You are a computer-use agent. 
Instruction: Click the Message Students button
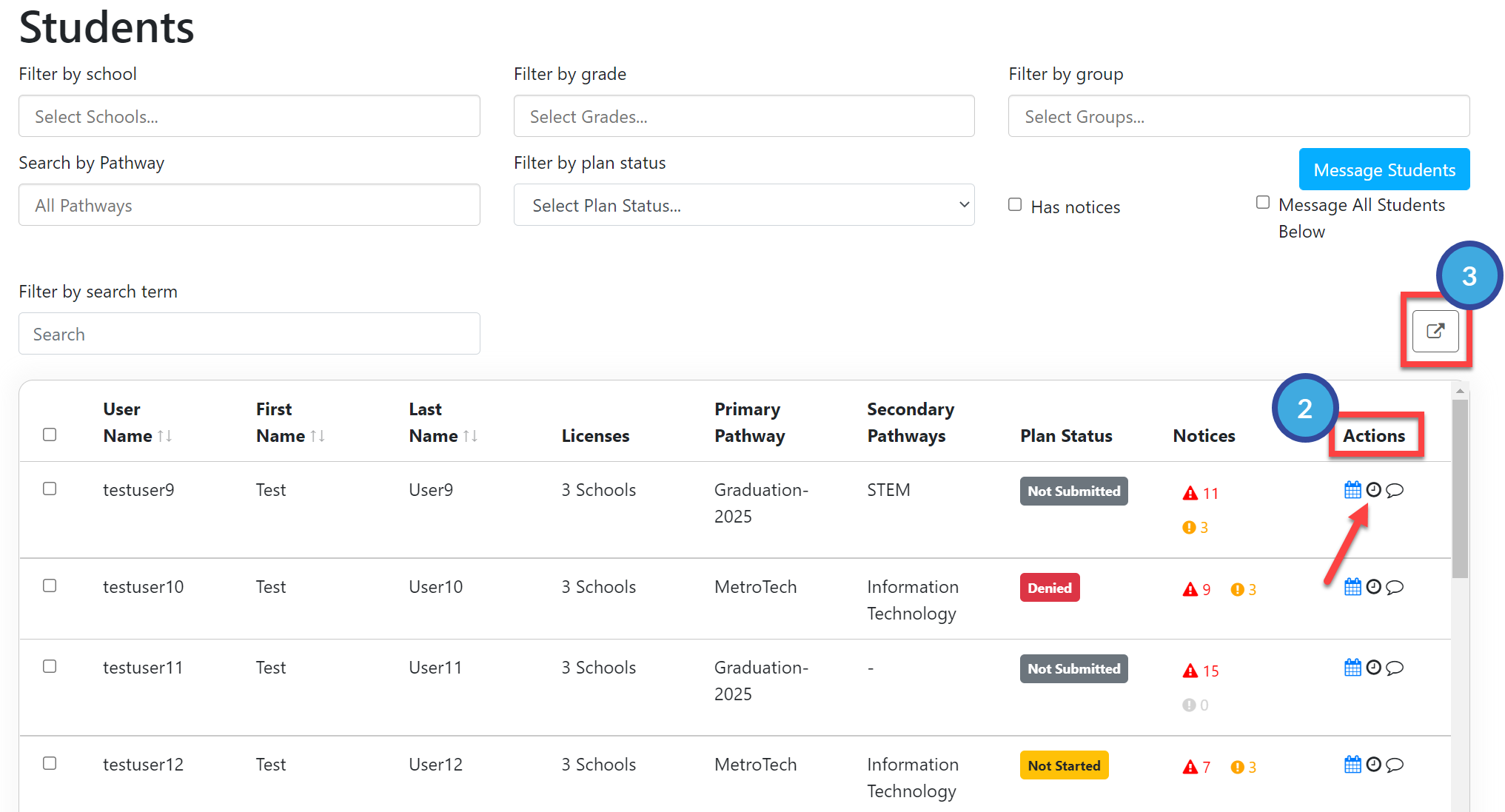tap(1384, 170)
